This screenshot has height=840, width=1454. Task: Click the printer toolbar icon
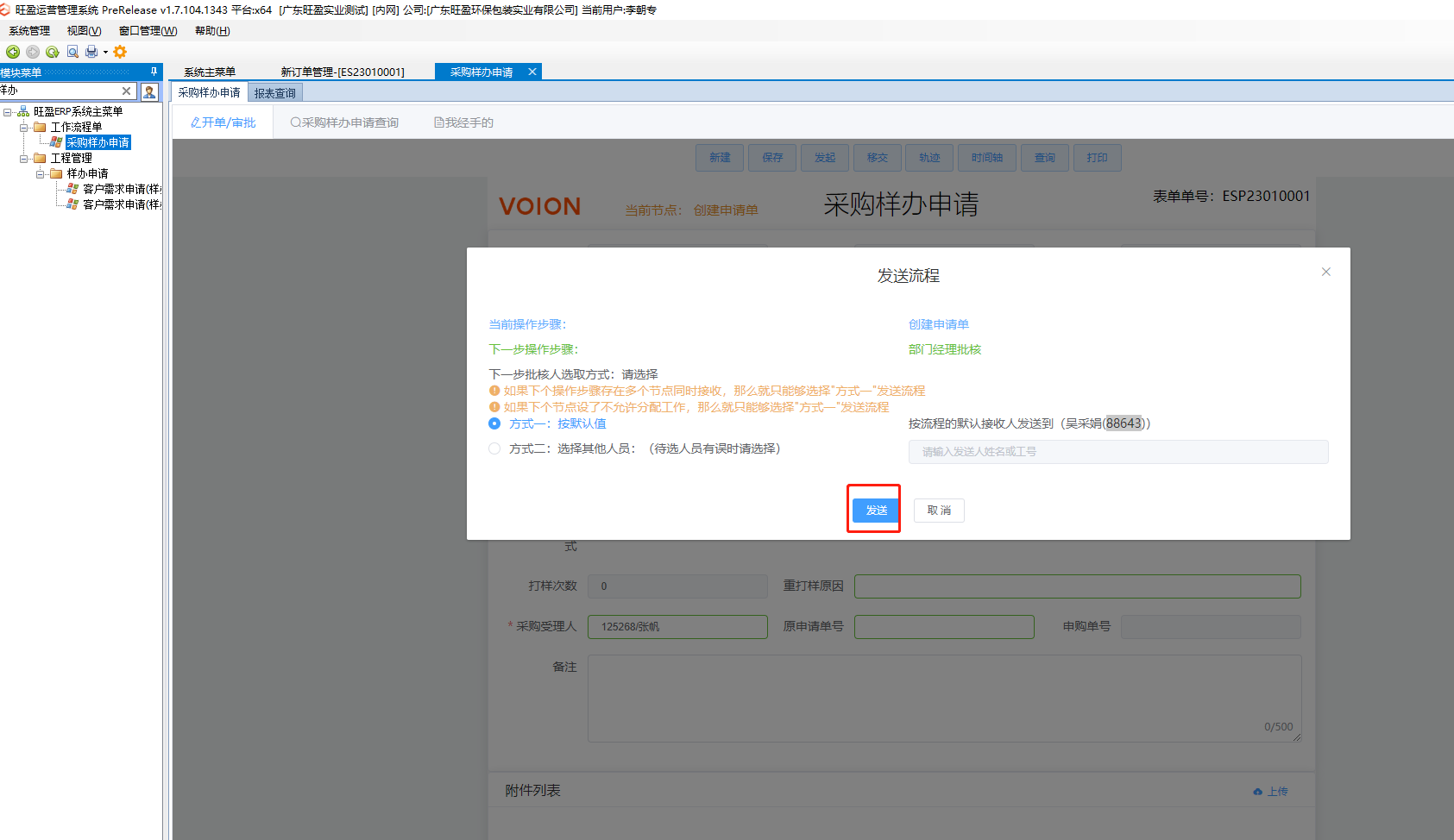[x=91, y=52]
